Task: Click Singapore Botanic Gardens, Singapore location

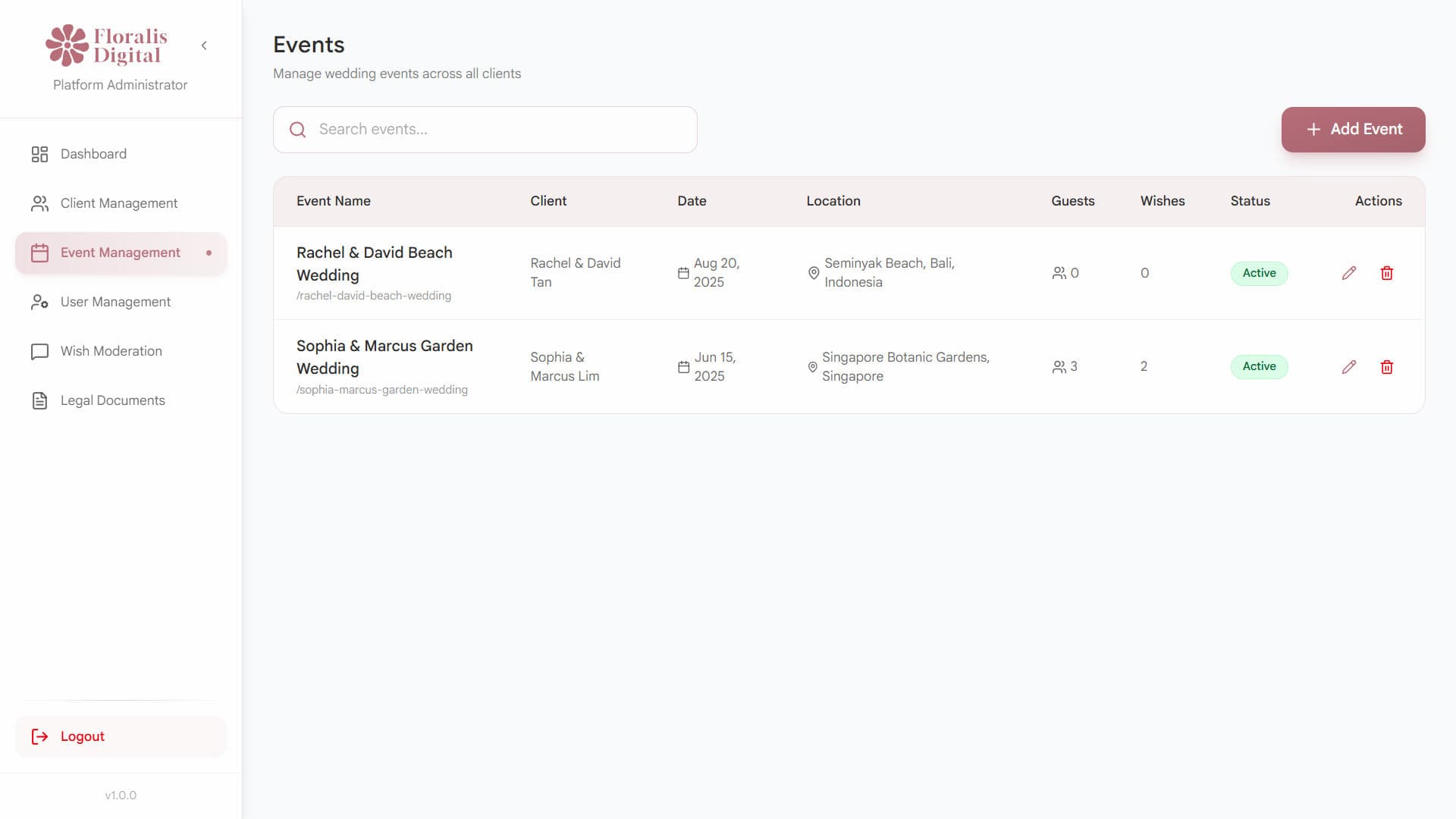Action: click(905, 367)
